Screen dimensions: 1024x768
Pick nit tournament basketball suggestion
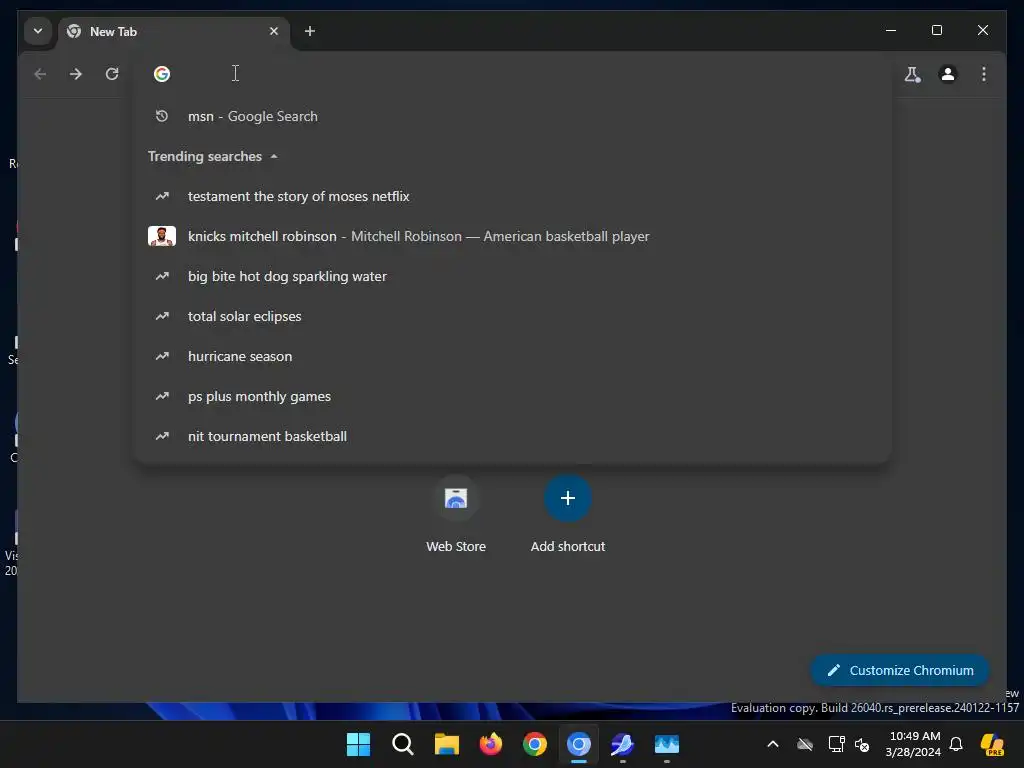(513, 436)
